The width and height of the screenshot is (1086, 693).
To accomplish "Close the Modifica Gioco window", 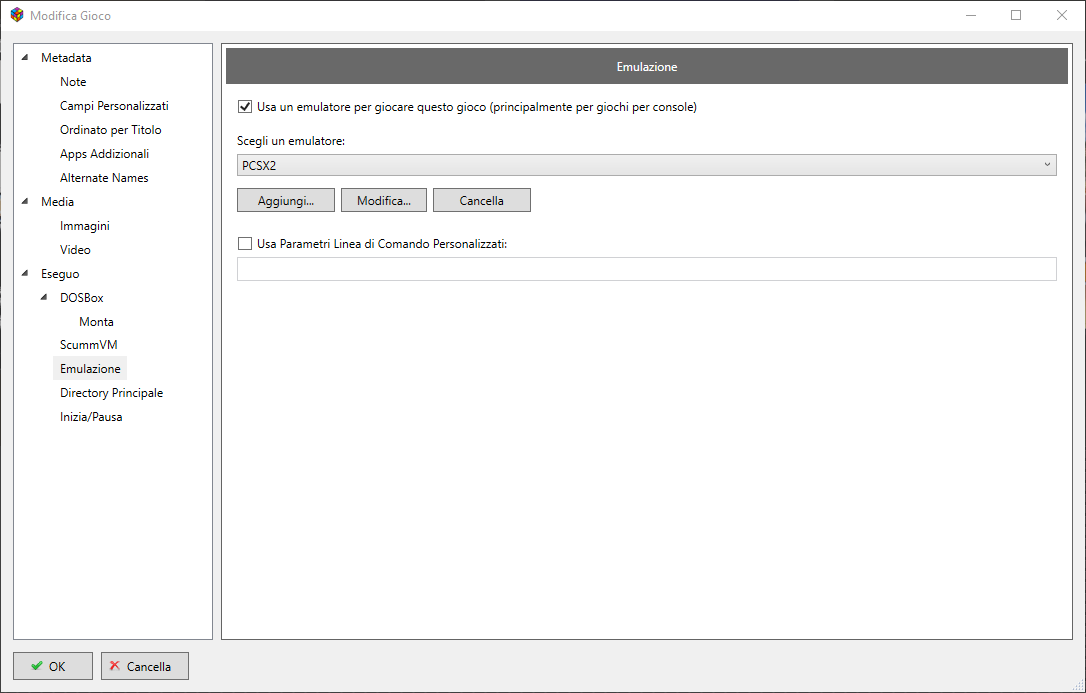I will point(1062,15).
